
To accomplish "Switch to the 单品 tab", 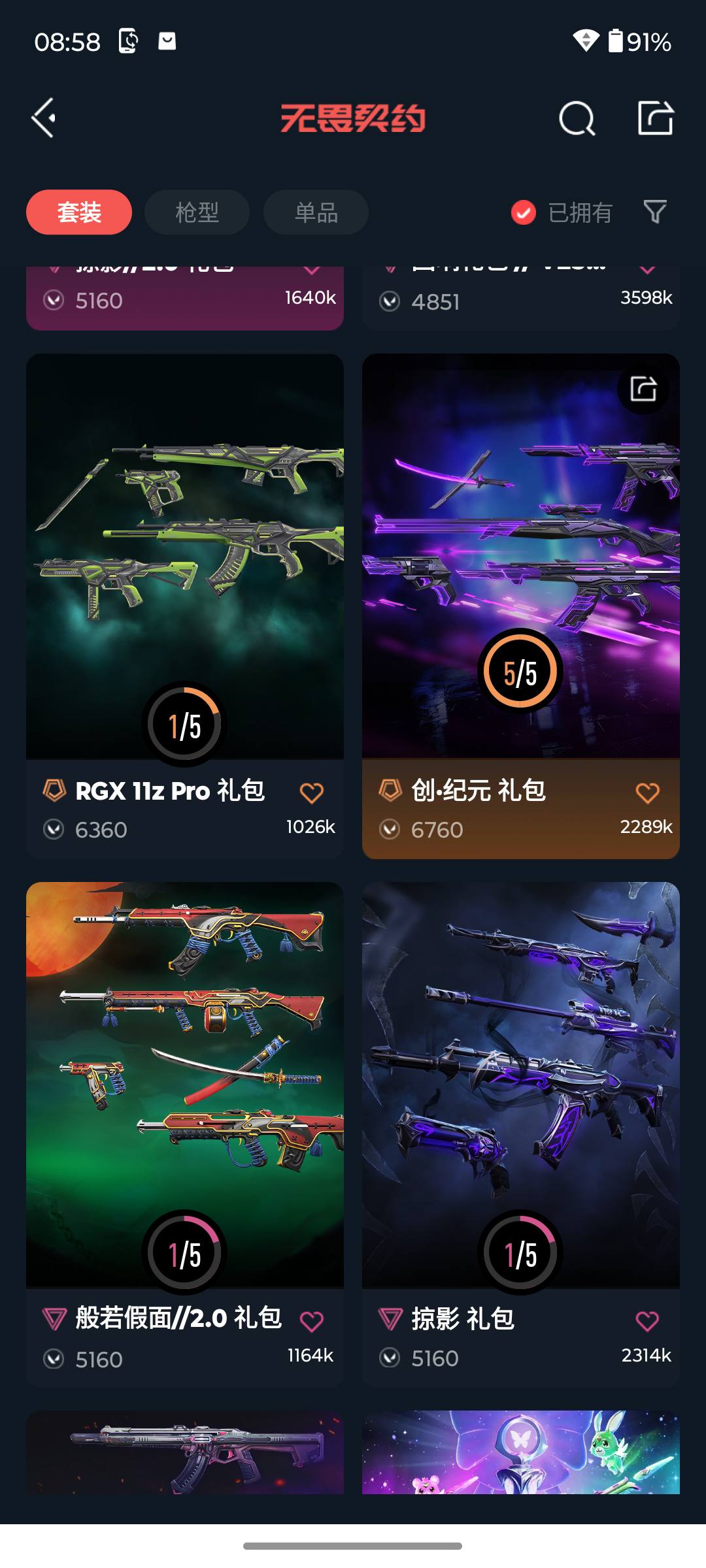I will (316, 212).
